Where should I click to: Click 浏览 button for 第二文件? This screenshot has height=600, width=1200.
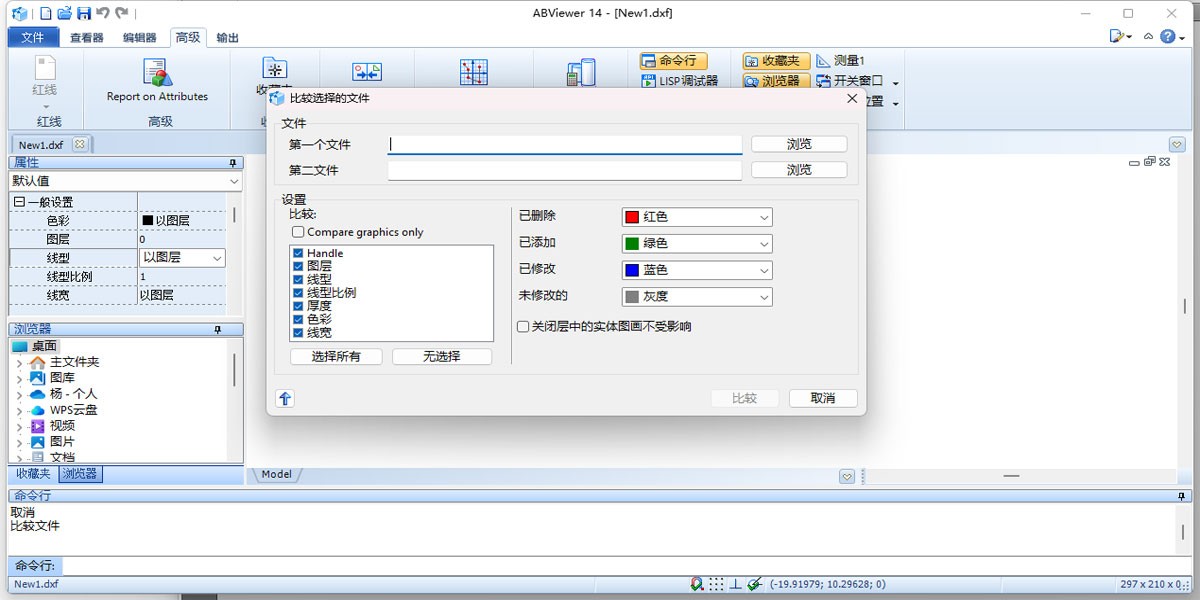[799, 170]
